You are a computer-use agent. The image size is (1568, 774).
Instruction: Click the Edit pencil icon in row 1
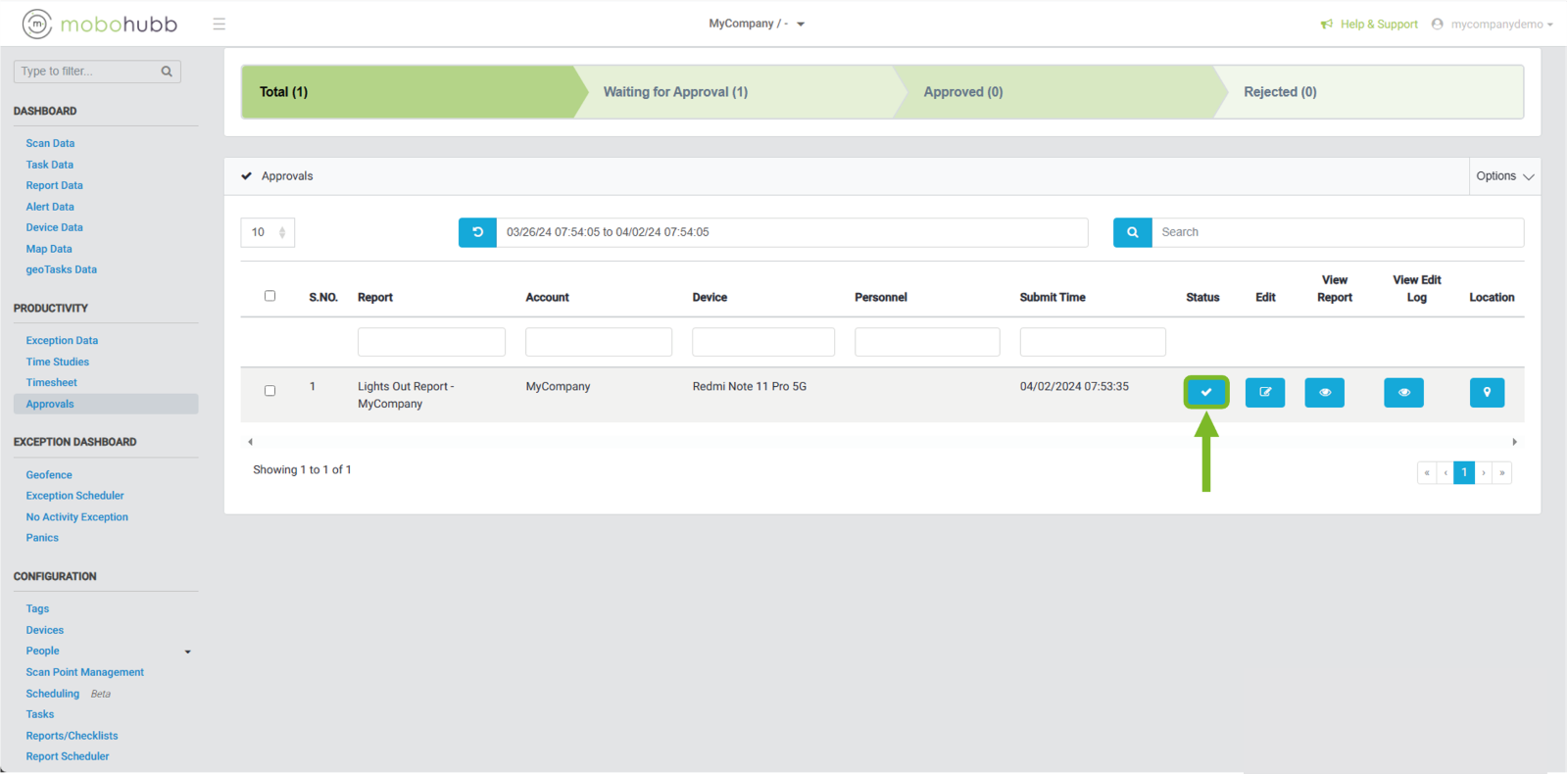click(1264, 392)
